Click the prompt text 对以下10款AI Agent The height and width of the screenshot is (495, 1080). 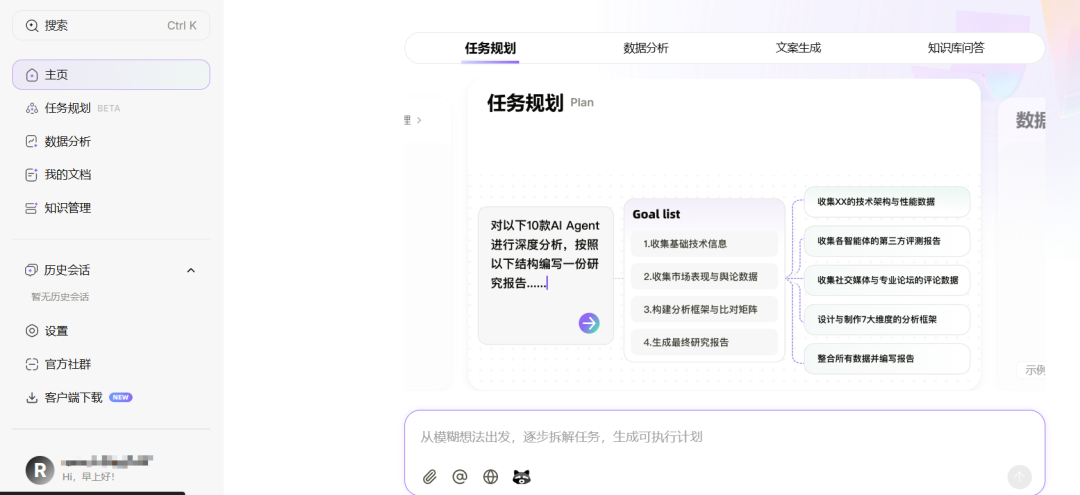pyautogui.click(x=545, y=226)
